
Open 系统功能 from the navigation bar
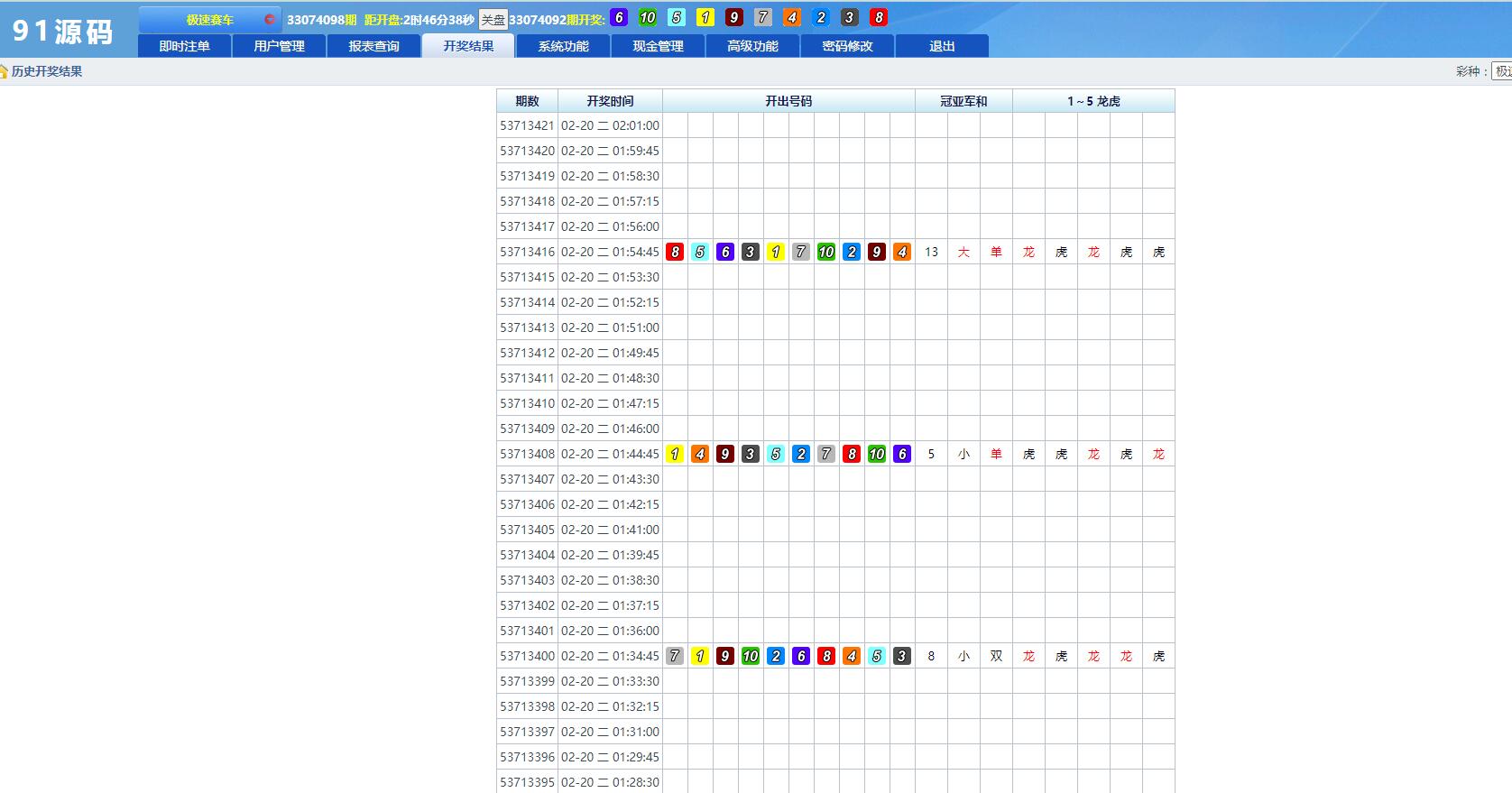coord(563,46)
